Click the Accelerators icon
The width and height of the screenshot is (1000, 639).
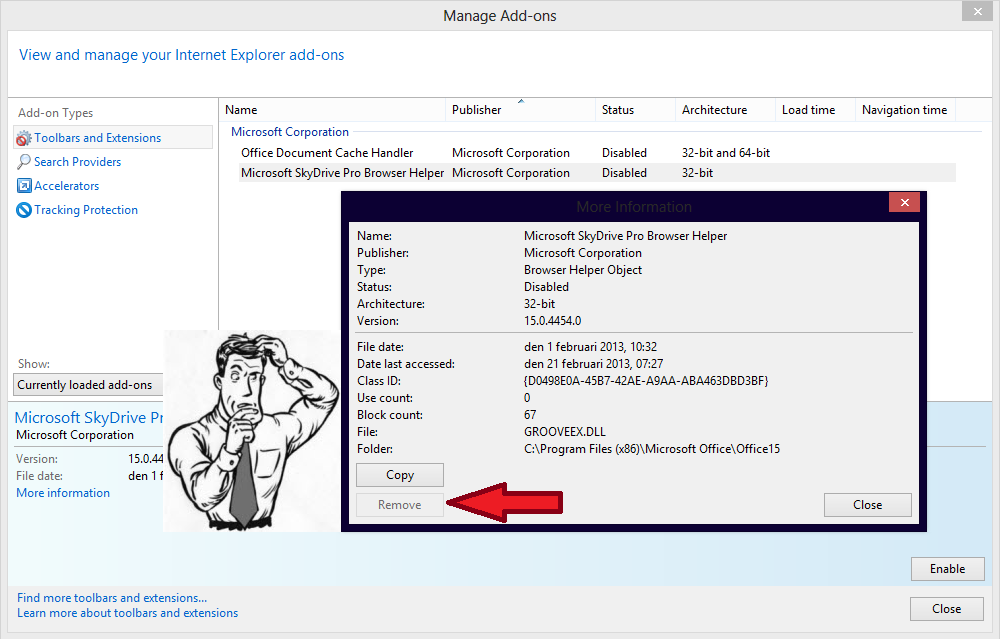point(24,186)
